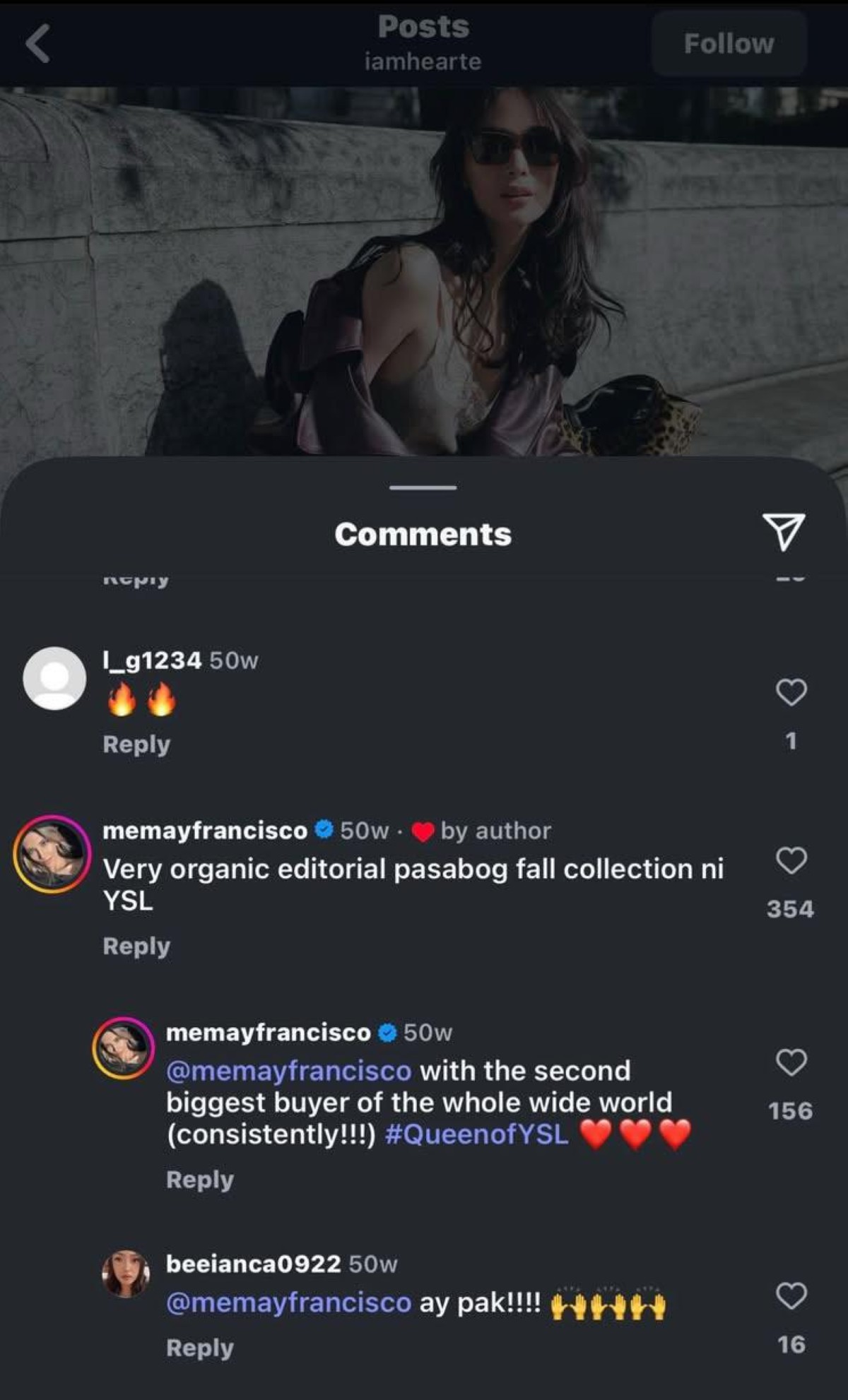Follow the iamhearte account
The height and width of the screenshot is (1400, 848).
(729, 44)
